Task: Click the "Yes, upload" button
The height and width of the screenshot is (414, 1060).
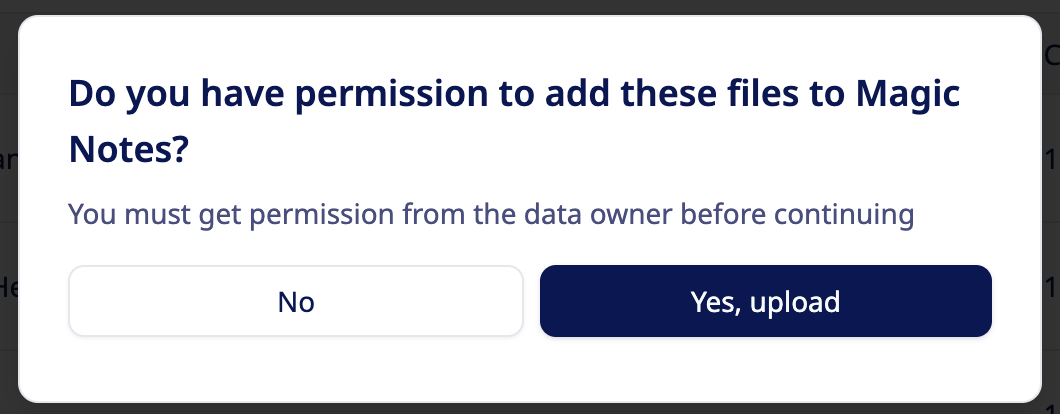Action: tap(765, 301)
